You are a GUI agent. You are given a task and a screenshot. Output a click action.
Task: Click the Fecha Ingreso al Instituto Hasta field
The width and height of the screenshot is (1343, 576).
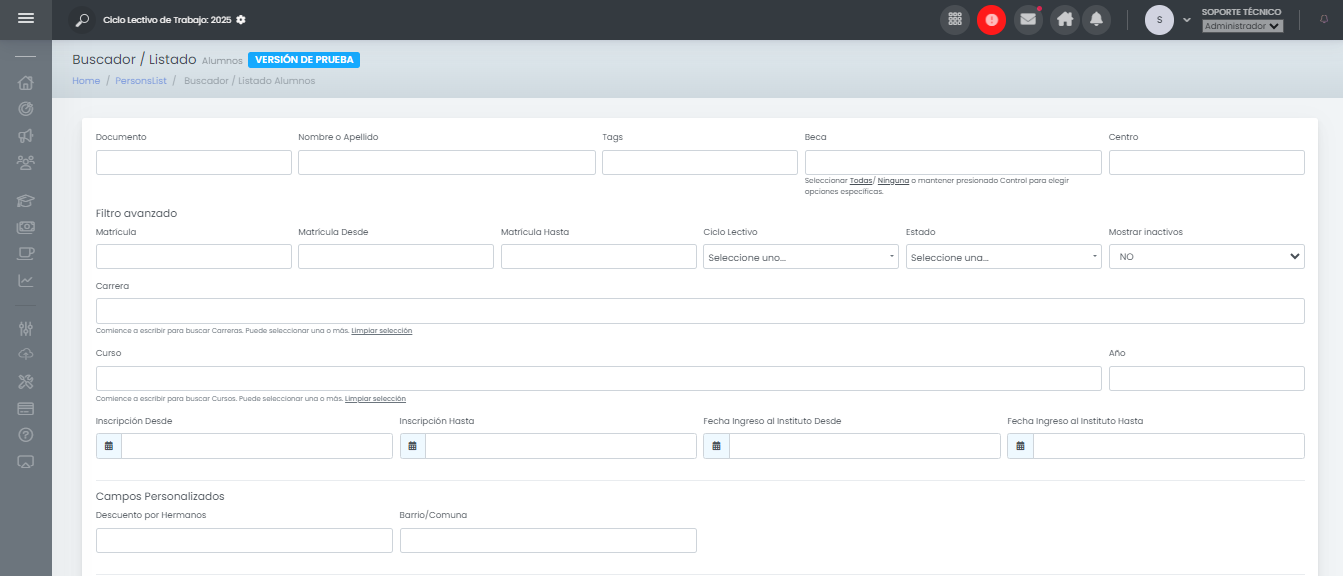tap(1169, 446)
